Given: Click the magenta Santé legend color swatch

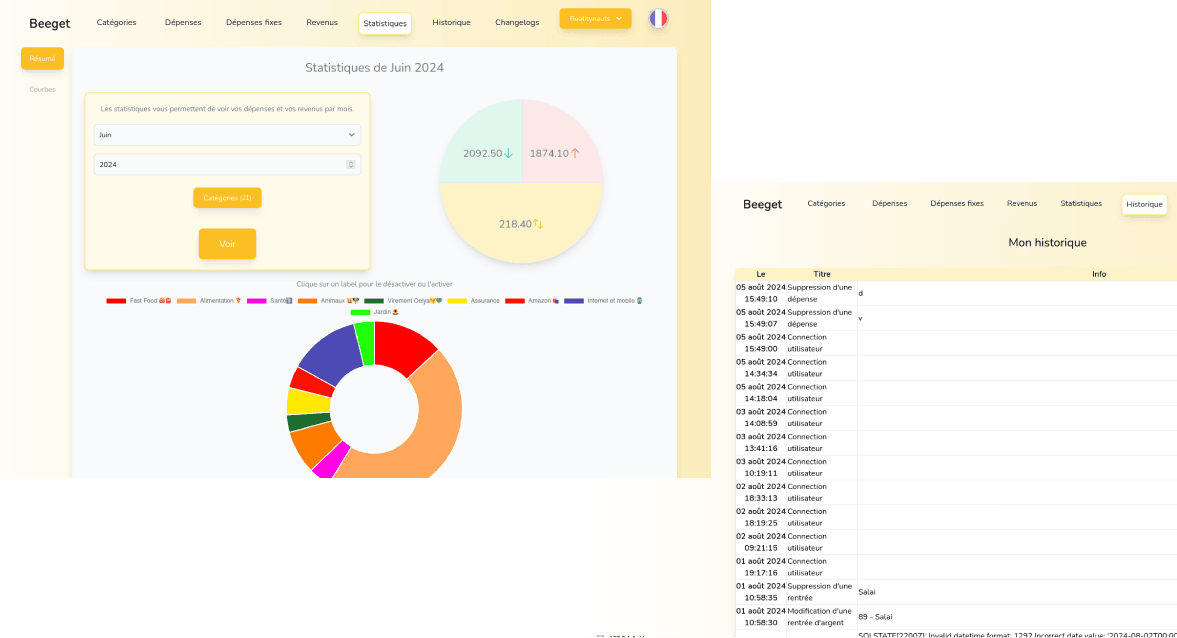Looking at the screenshot, I should tap(257, 300).
